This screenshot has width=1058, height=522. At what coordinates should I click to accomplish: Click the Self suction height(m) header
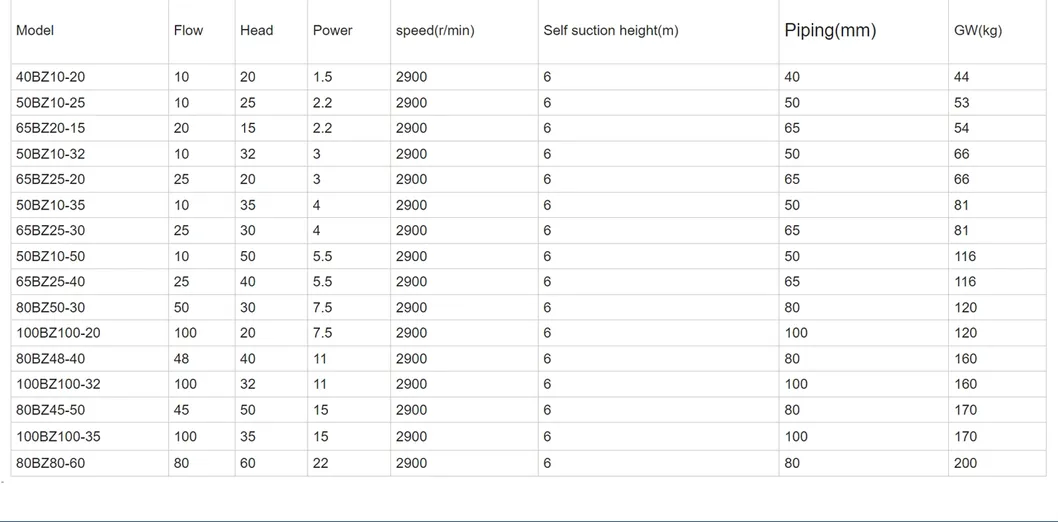click(x=610, y=31)
